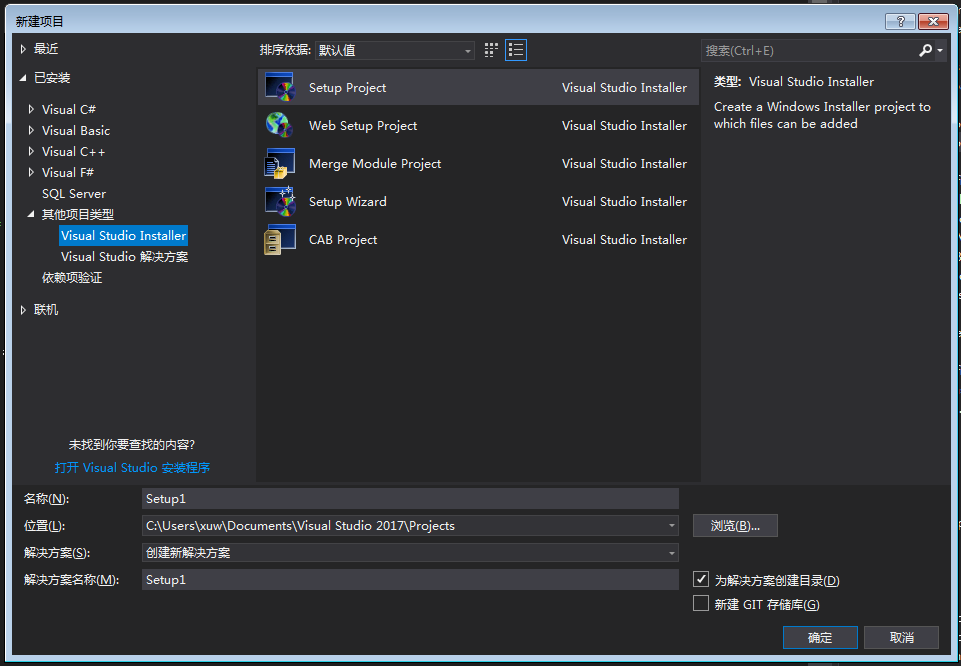This screenshot has width=961, height=666.
Task: Select the Setup Project template icon
Action: pos(280,87)
